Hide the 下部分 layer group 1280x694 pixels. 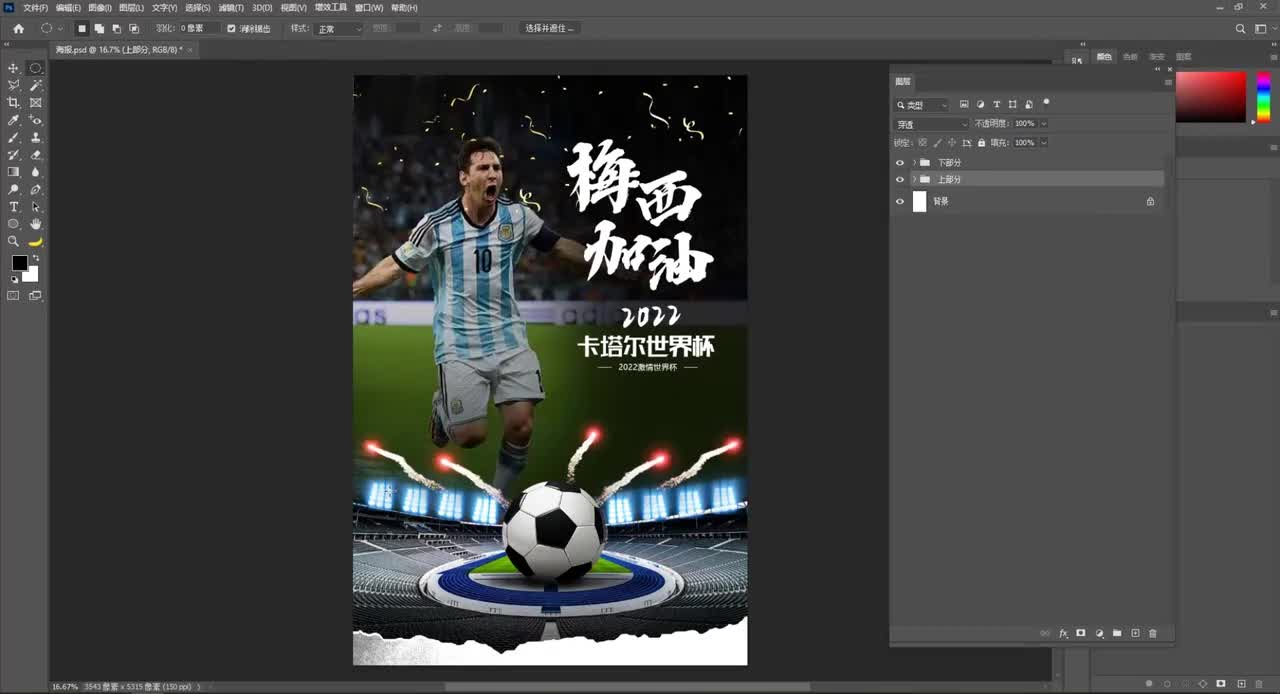899,162
